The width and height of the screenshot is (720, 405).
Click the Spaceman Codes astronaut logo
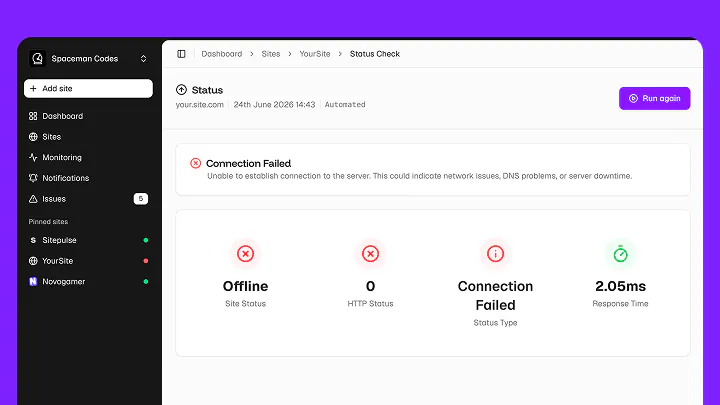click(37, 59)
